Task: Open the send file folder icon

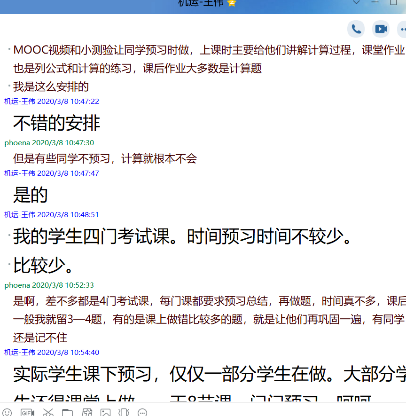Action: [x=67, y=412]
